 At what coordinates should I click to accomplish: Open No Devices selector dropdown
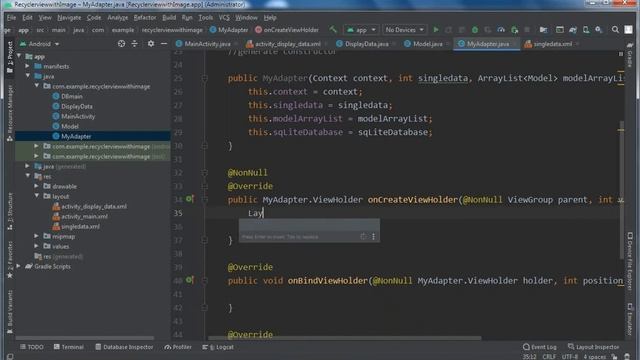click(x=405, y=29)
